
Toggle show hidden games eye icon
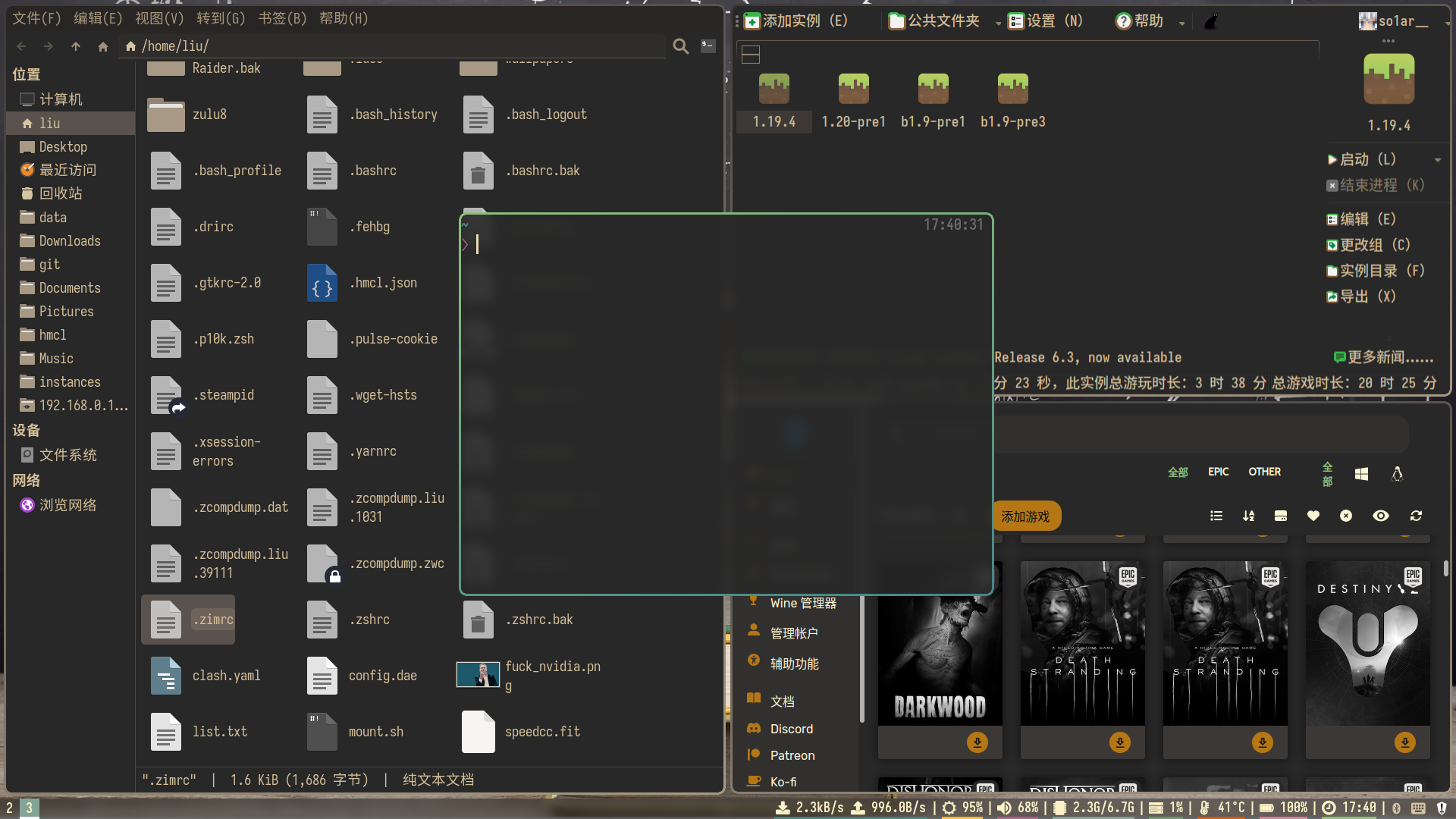[x=1380, y=516]
